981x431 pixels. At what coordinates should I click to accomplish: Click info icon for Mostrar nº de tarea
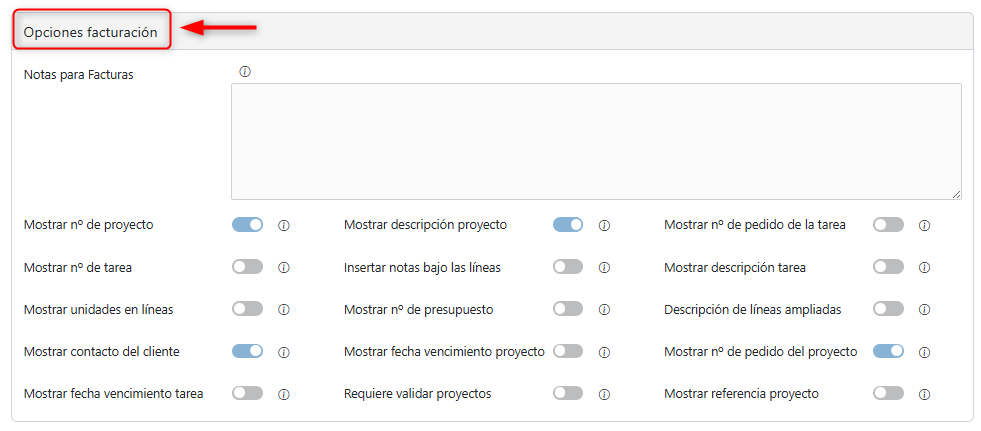coord(284,268)
